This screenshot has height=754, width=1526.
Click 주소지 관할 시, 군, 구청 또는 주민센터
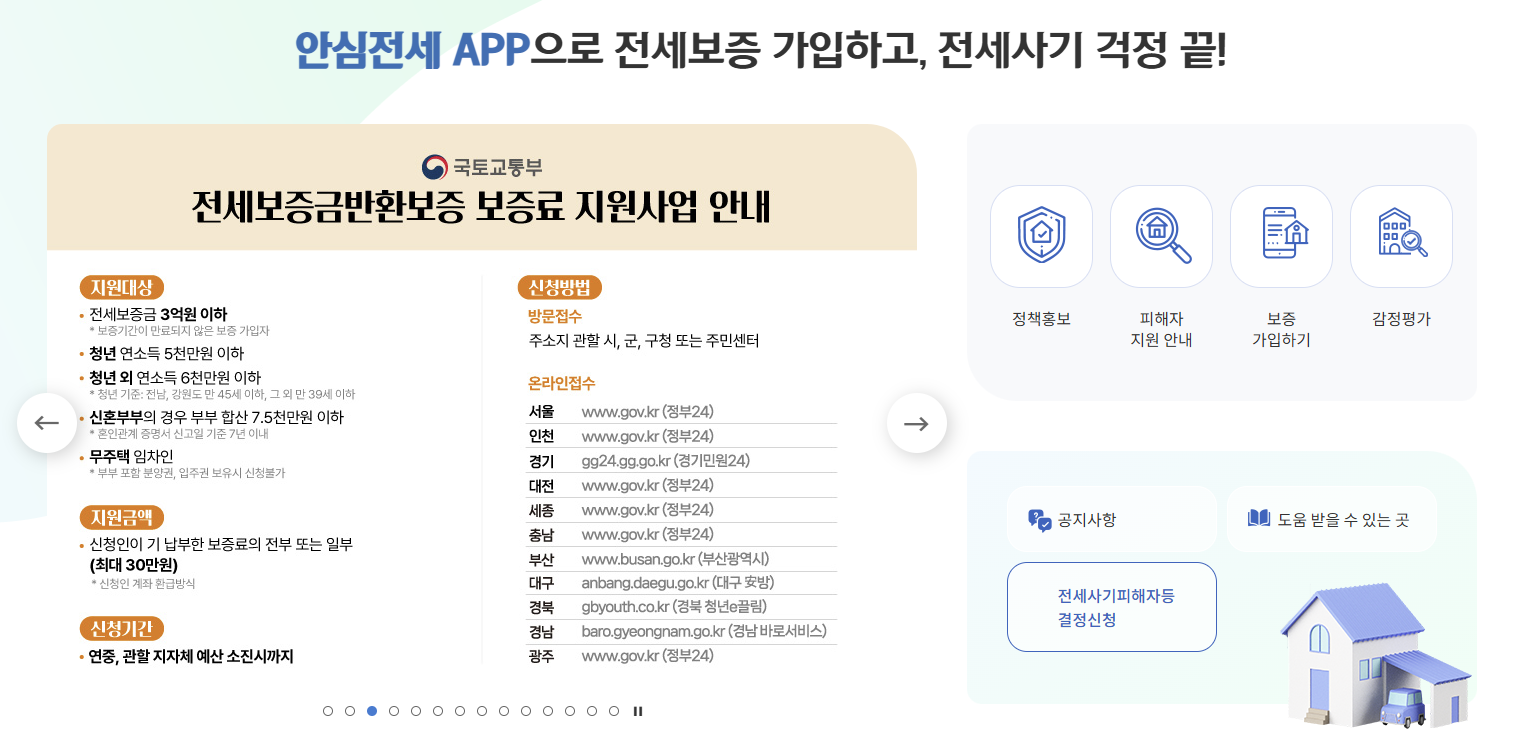pyautogui.click(x=644, y=341)
